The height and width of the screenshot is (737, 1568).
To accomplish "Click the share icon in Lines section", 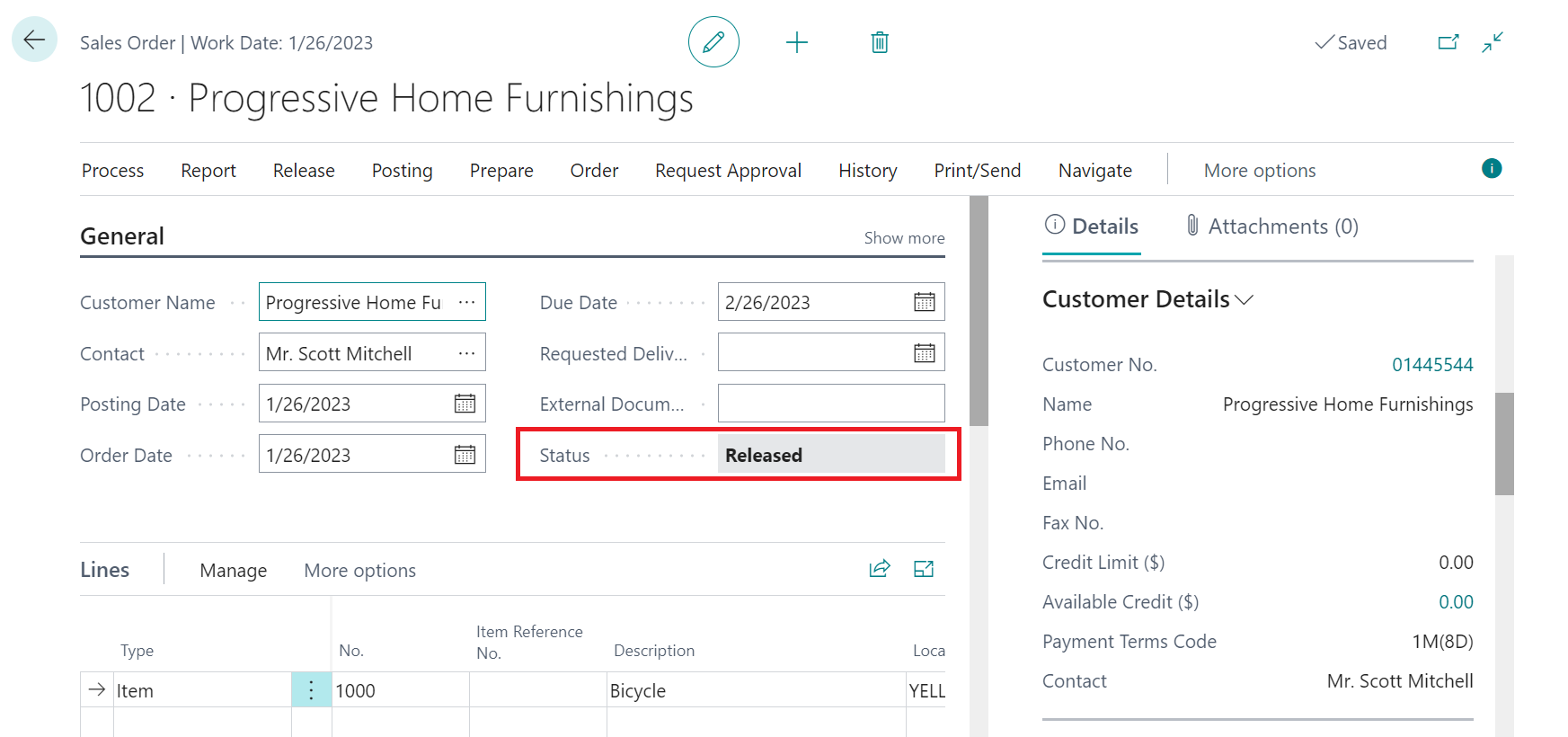I will pos(879,569).
